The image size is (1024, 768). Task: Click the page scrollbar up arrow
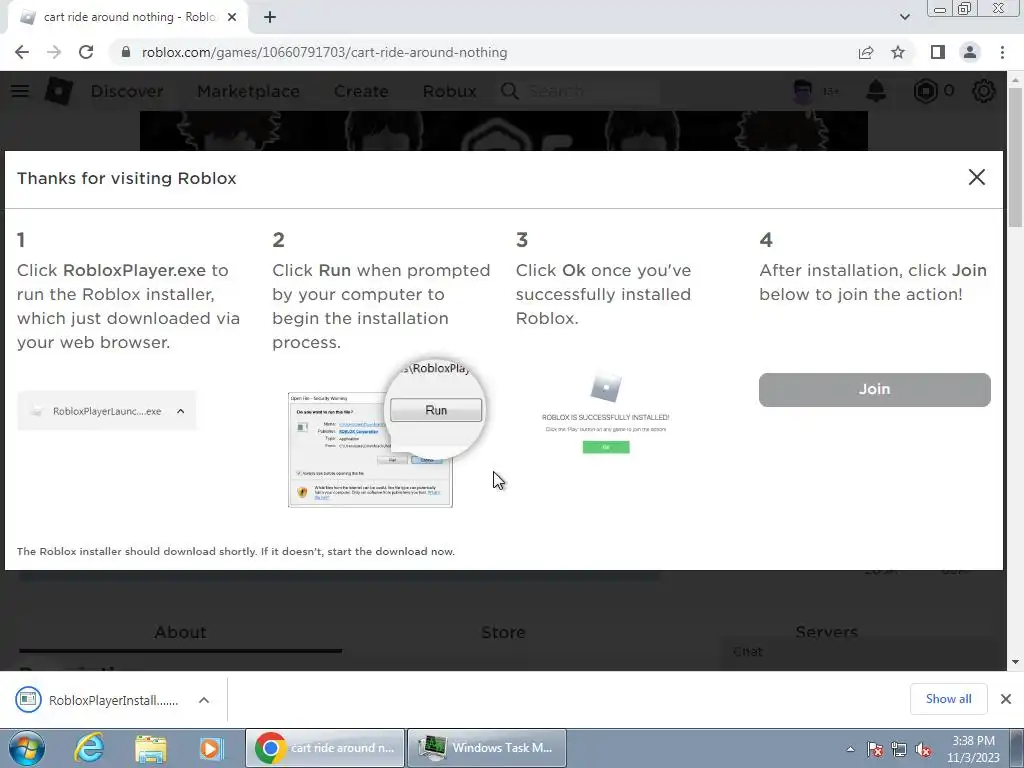pyautogui.click(x=1015, y=79)
